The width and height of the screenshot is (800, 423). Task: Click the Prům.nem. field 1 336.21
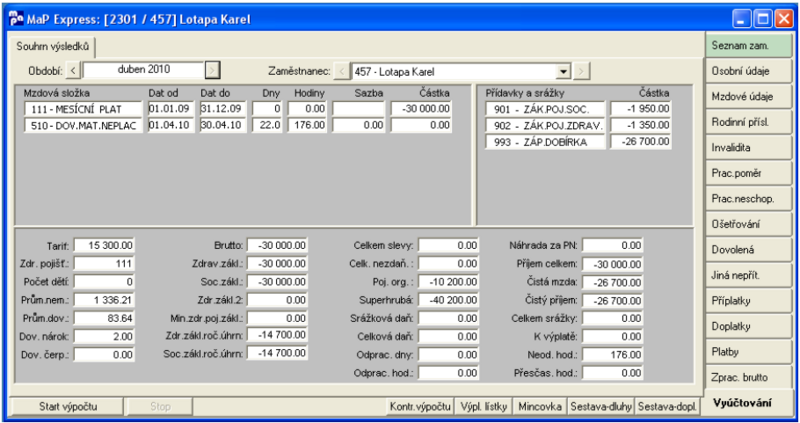(104, 300)
